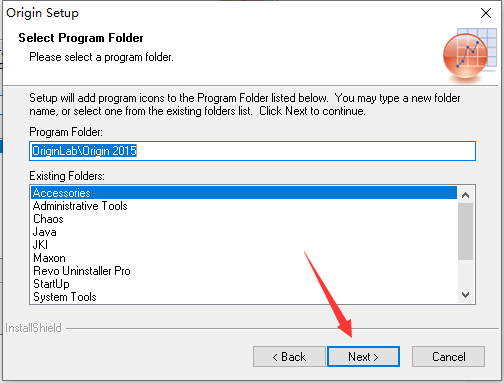
Task: Click the Program Folder text field
Action: tap(252, 151)
